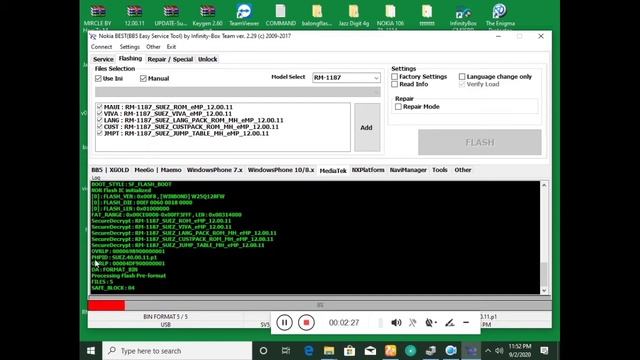Open the Windows notification center
Image resolution: width=640 pixels, height=360 pixels.
pyautogui.click(x=544, y=350)
